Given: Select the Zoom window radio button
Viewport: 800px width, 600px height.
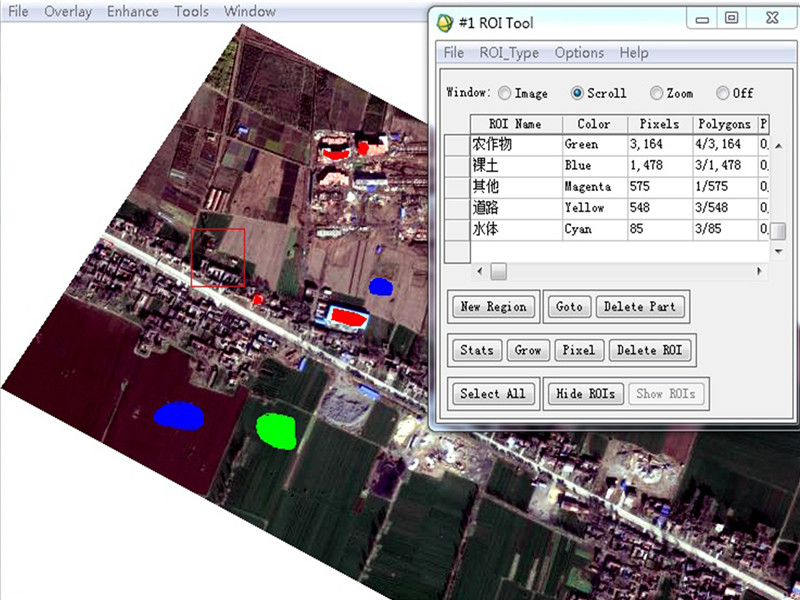Looking at the screenshot, I should pos(656,93).
